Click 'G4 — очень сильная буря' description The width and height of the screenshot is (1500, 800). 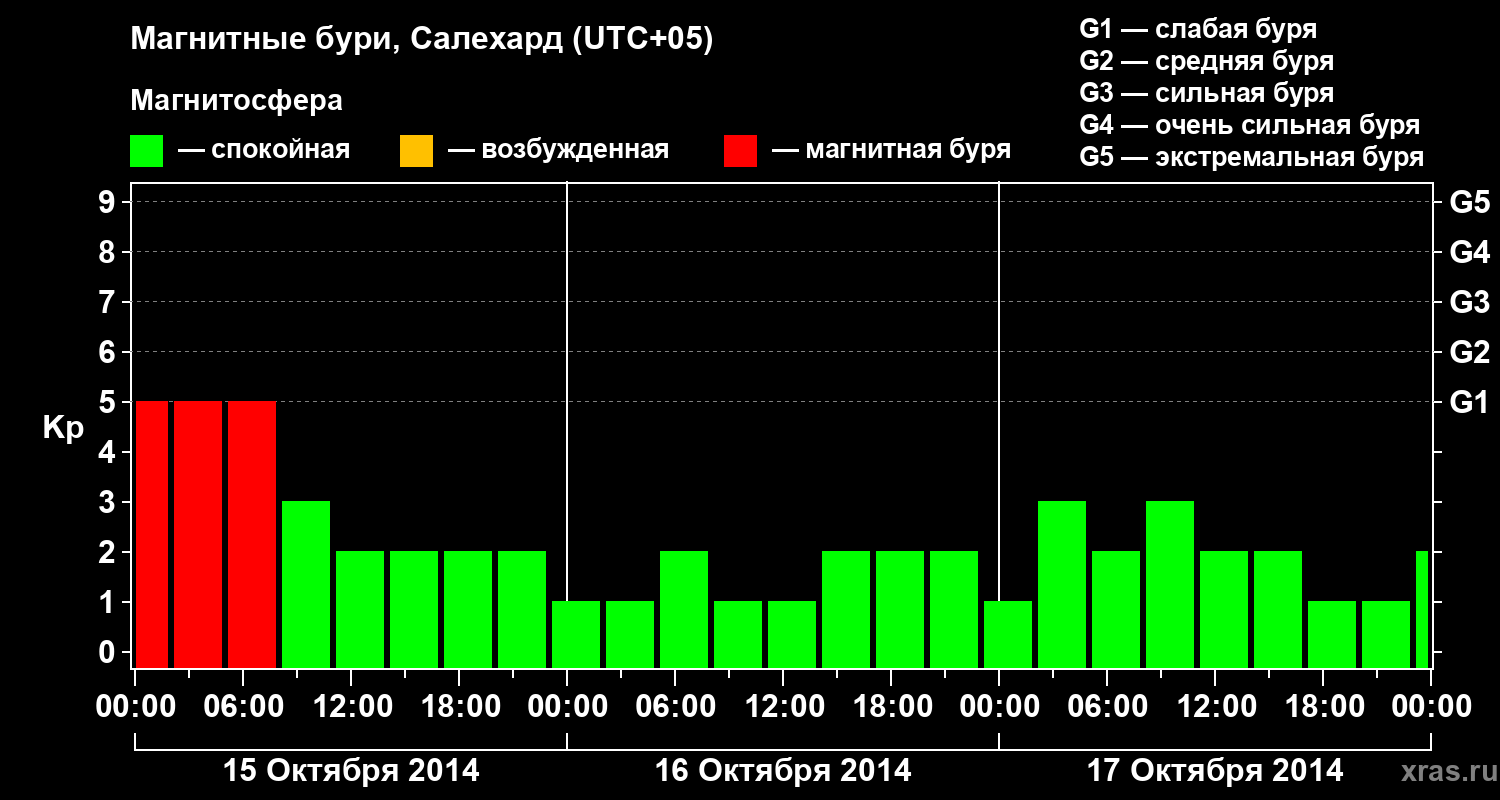coord(1250,125)
